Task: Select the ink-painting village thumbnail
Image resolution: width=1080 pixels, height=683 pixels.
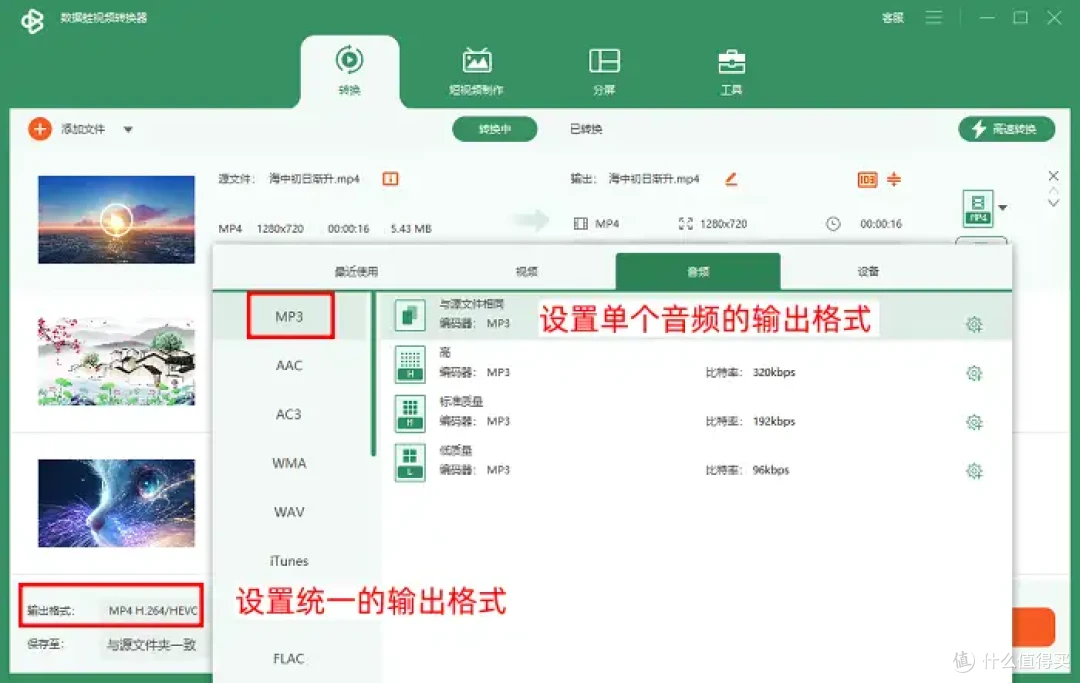Action: click(116, 361)
